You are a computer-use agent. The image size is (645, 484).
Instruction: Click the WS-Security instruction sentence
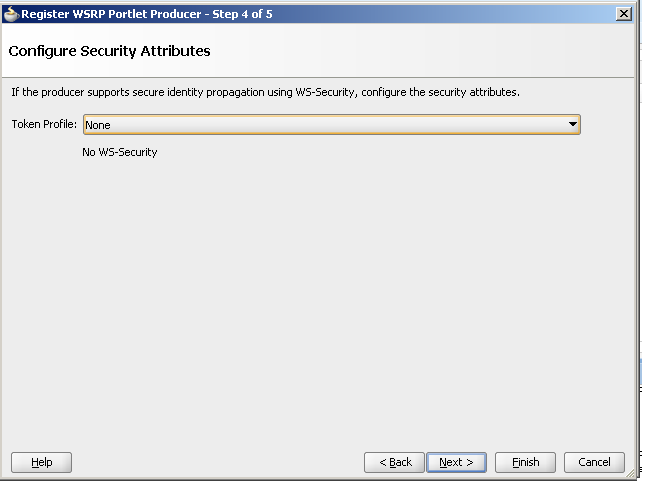pyautogui.click(x=266, y=92)
